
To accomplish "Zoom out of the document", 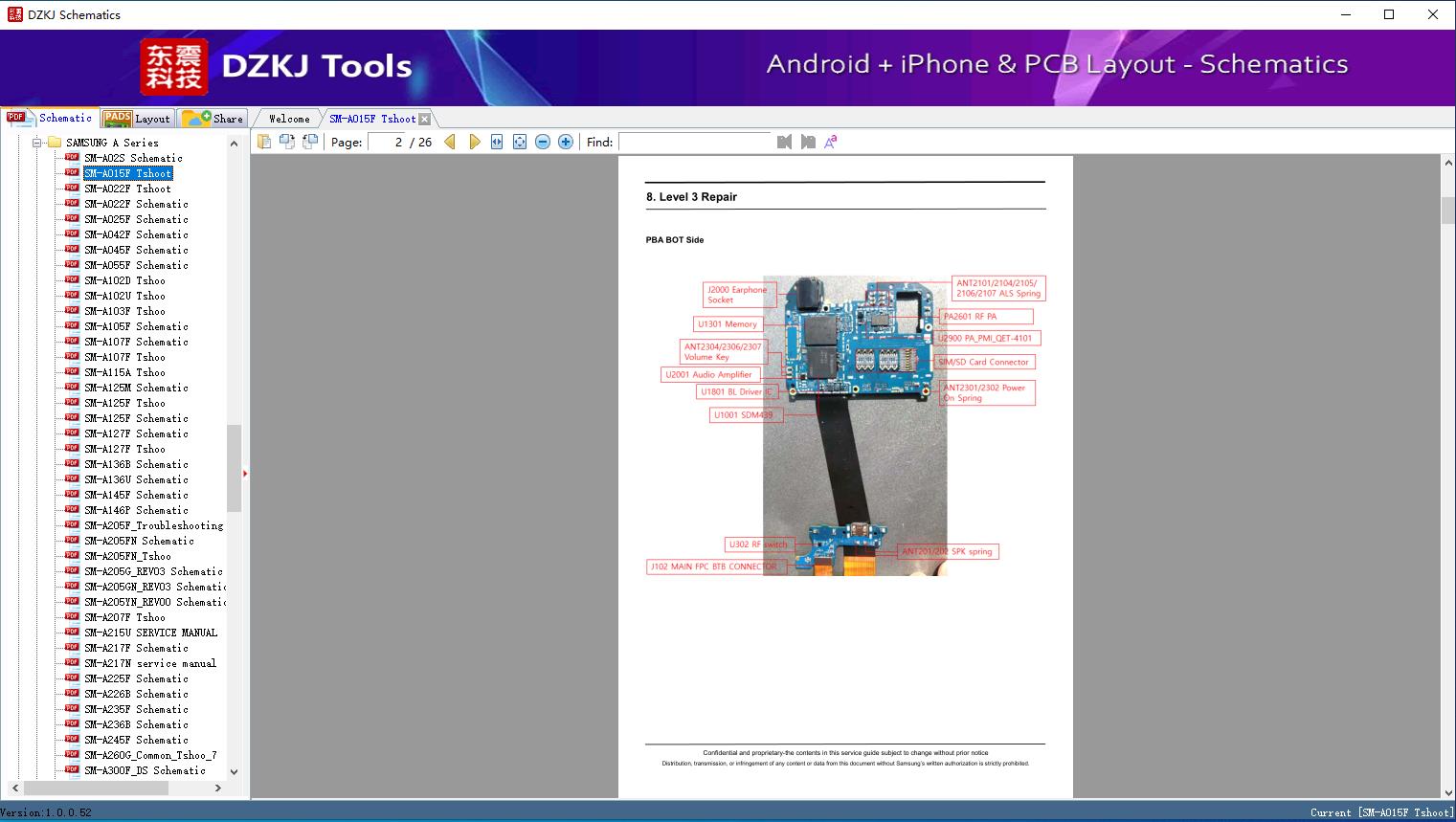I will click(543, 142).
